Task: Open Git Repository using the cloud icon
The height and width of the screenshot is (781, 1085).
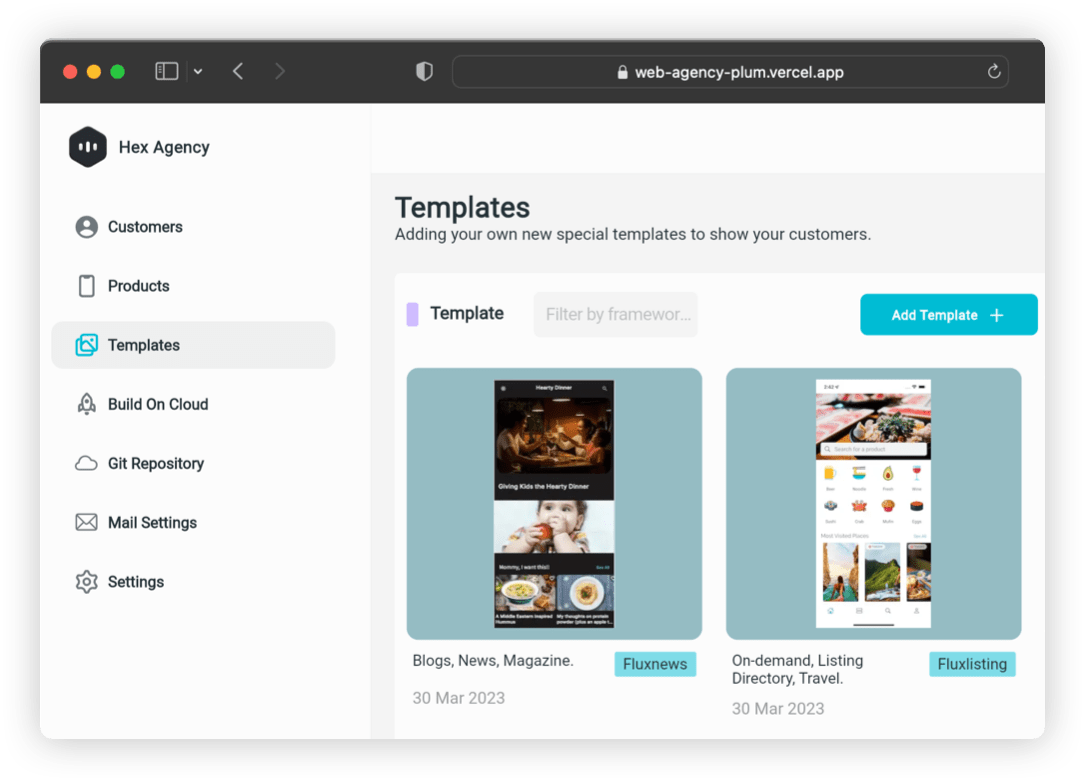Action: tap(87, 463)
